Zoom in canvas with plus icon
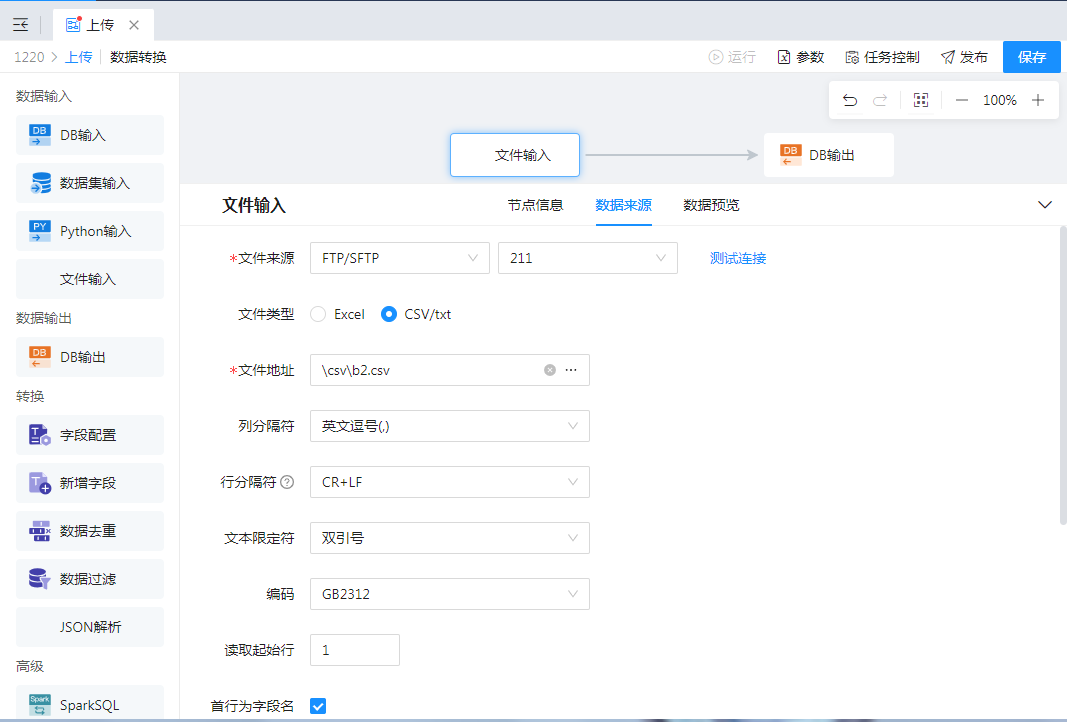 click(x=1038, y=100)
